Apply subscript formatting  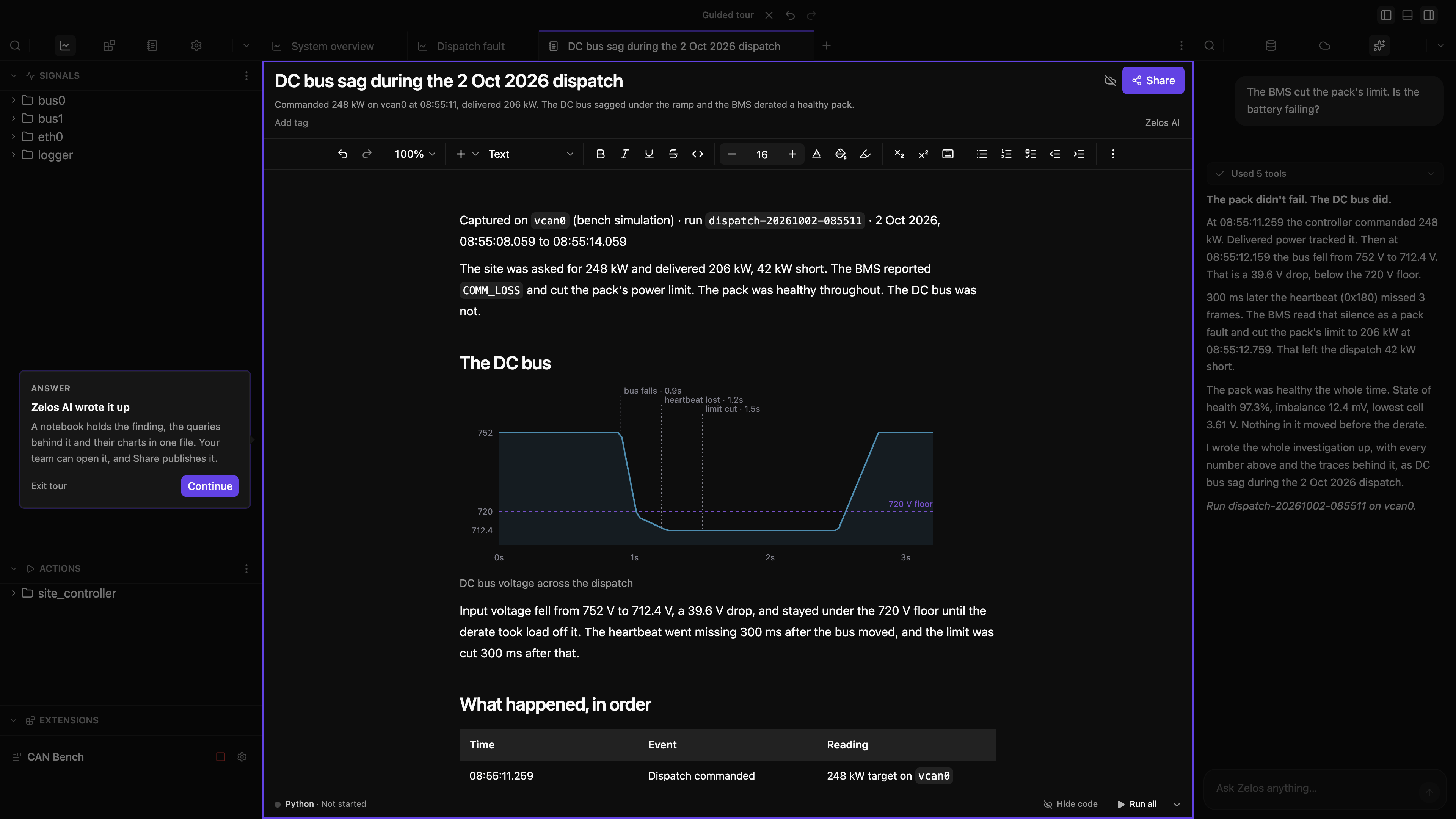coord(899,154)
